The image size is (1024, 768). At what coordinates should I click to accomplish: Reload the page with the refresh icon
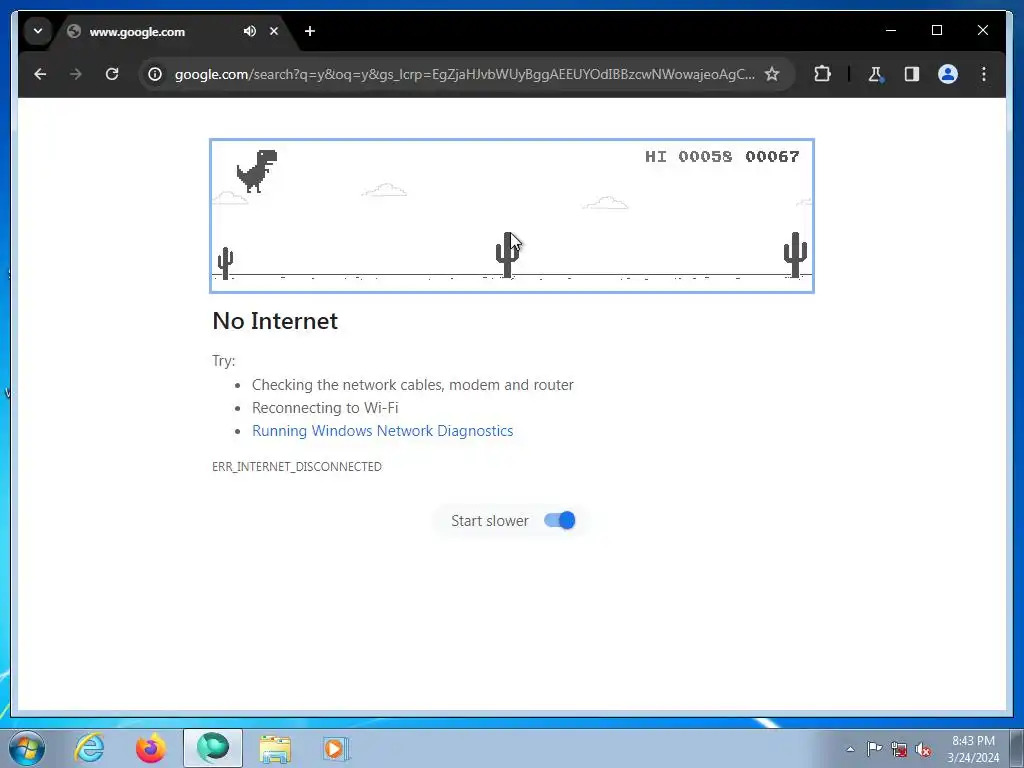coord(112,74)
